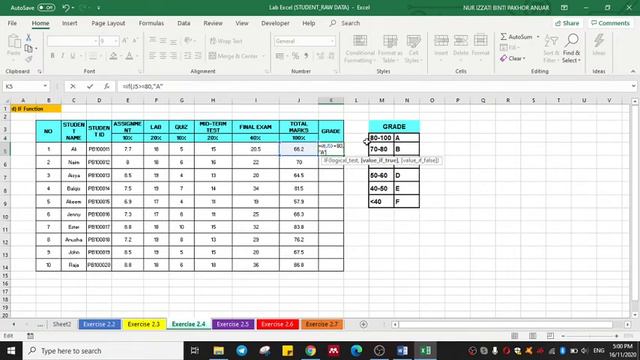Open Word from the taskbar
The width and height of the screenshot is (640, 360).
click(402, 351)
